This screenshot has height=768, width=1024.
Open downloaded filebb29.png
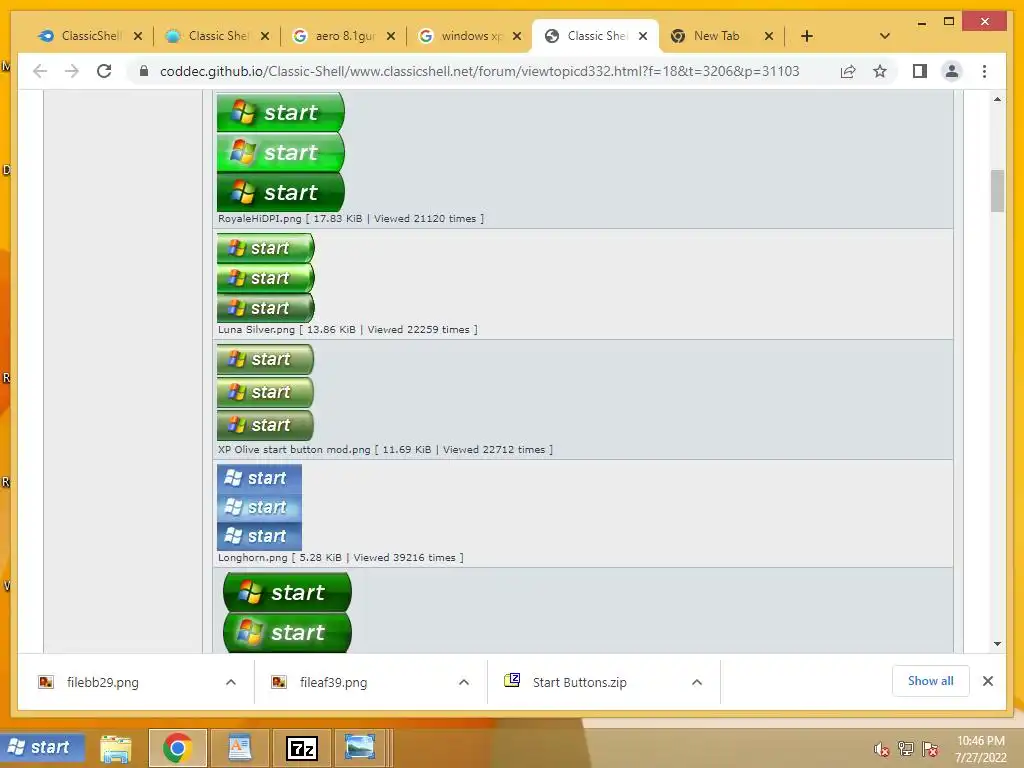103,682
